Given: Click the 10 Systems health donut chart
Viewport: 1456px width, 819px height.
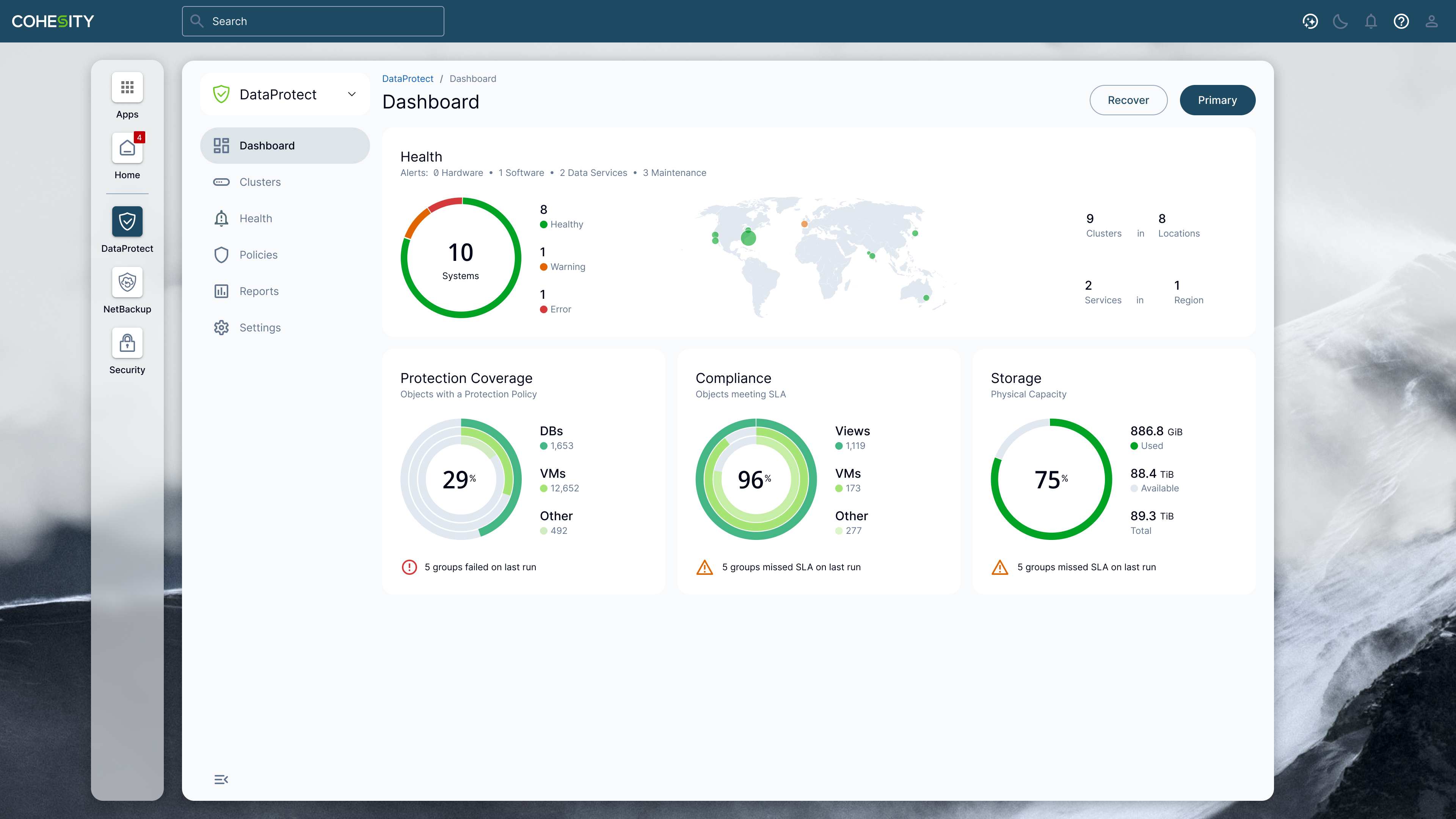Looking at the screenshot, I should point(461,258).
